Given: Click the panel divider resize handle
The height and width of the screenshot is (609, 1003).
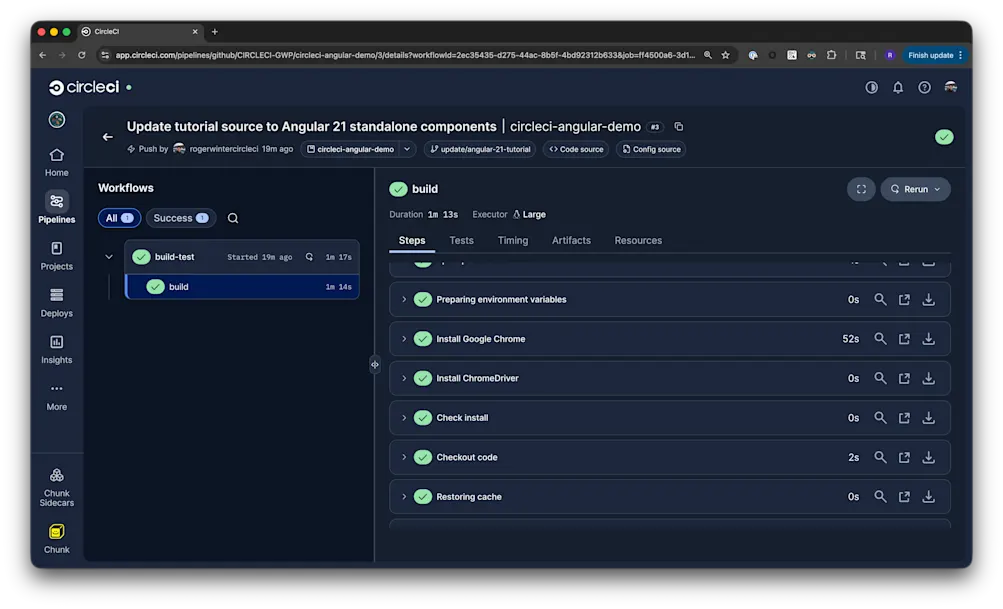Looking at the screenshot, I should 374,365.
